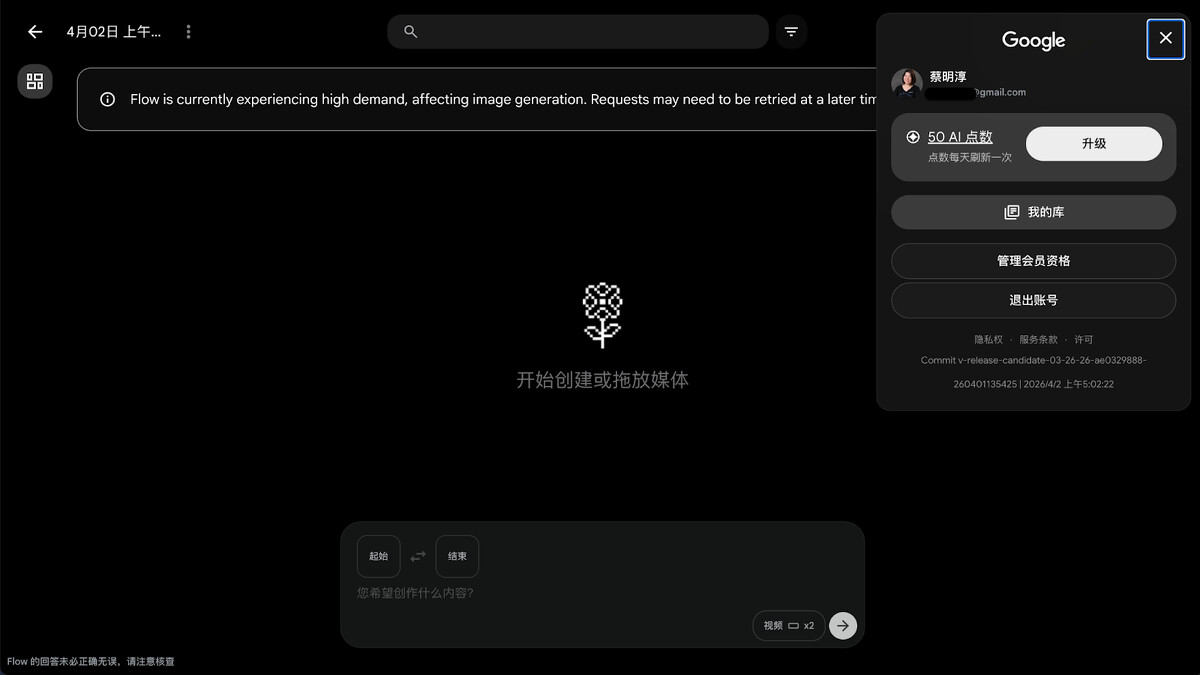Click the search magnifier icon
Viewport: 1200px width, 675px height.
pyautogui.click(x=410, y=32)
